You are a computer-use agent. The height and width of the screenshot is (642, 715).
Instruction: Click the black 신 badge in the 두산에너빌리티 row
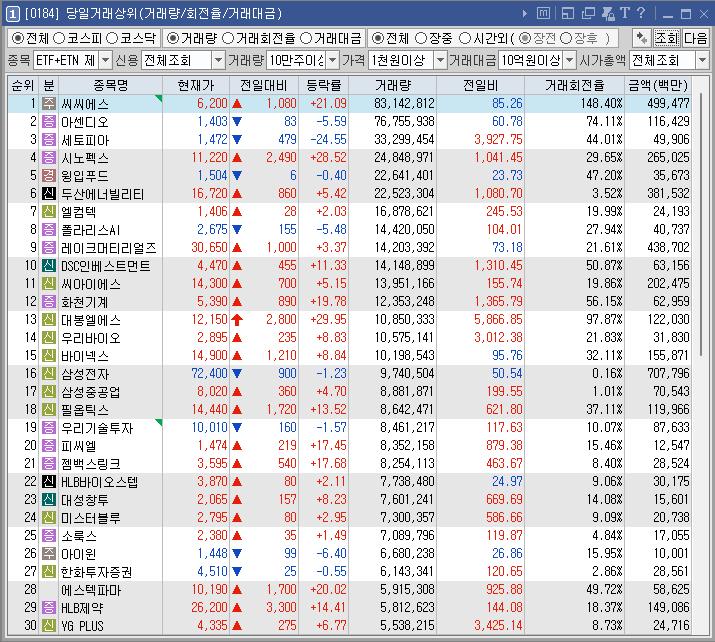coord(49,194)
